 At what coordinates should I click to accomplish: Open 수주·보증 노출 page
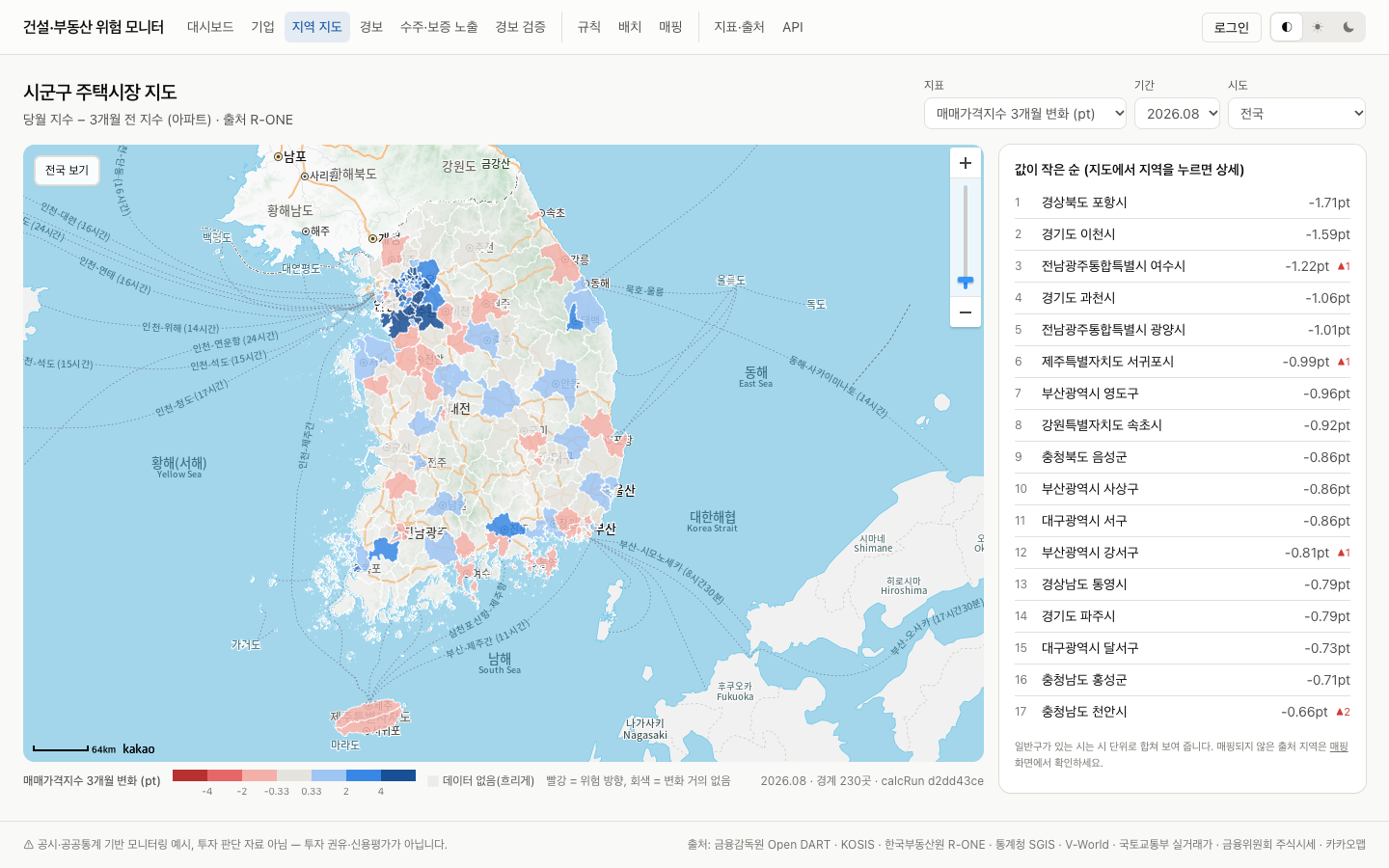[439, 27]
